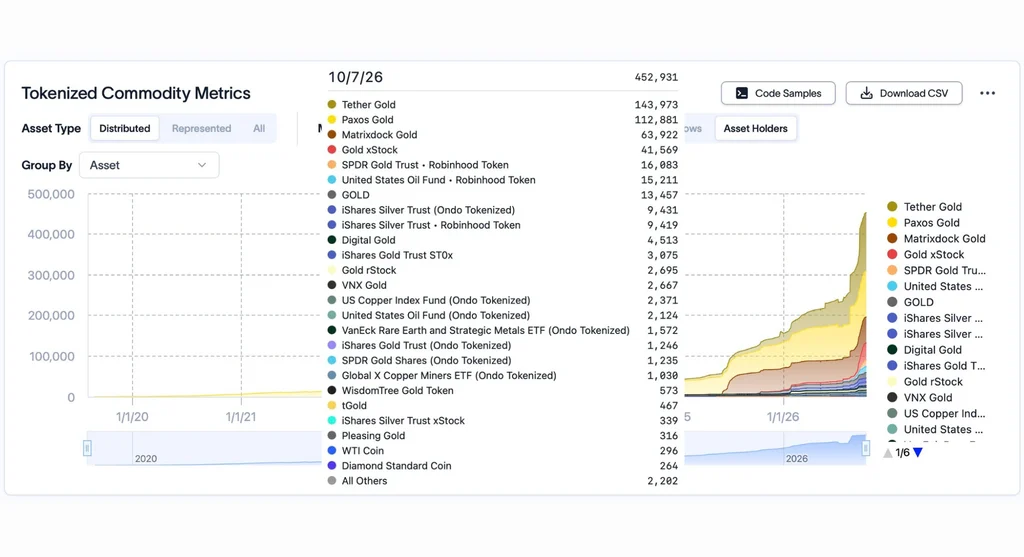Click tooltip date 10/7/26

pos(355,77)
